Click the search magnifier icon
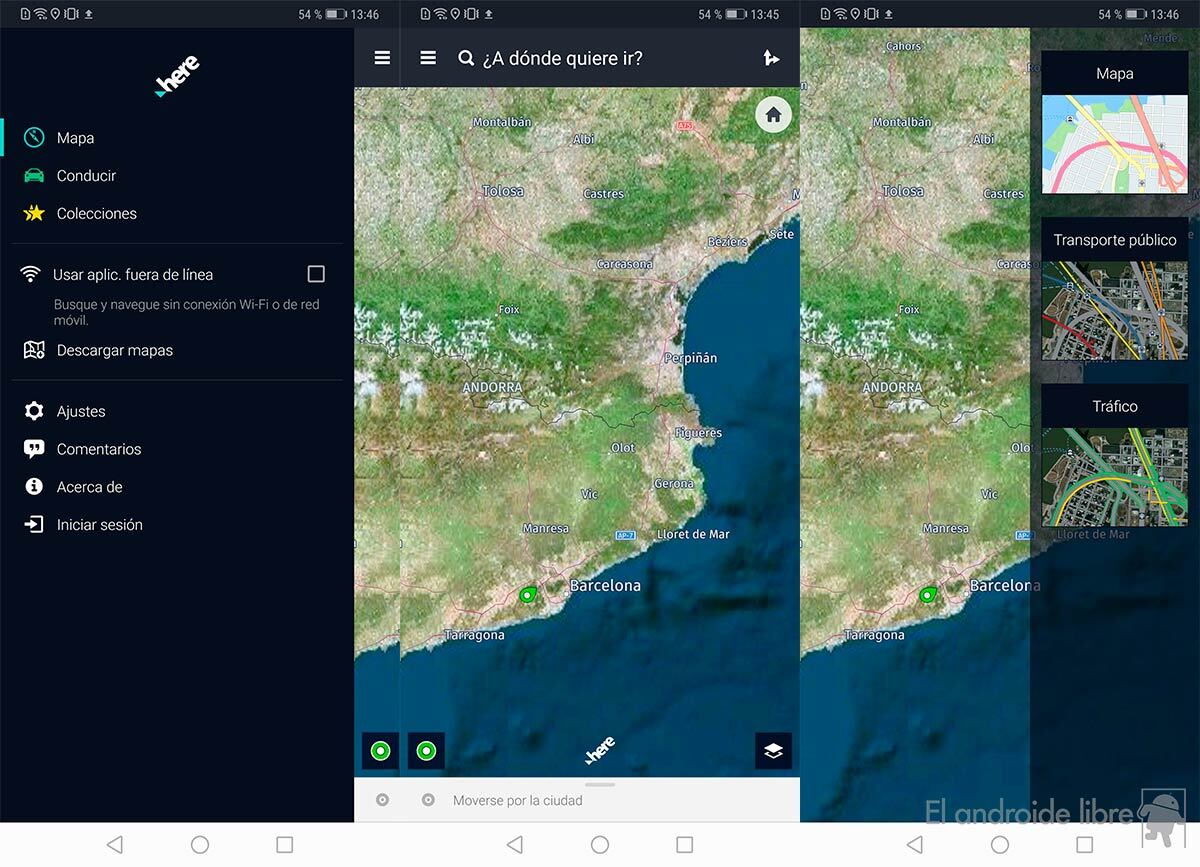The width and height of the screenshot is (1200, 867). (466, 58)
